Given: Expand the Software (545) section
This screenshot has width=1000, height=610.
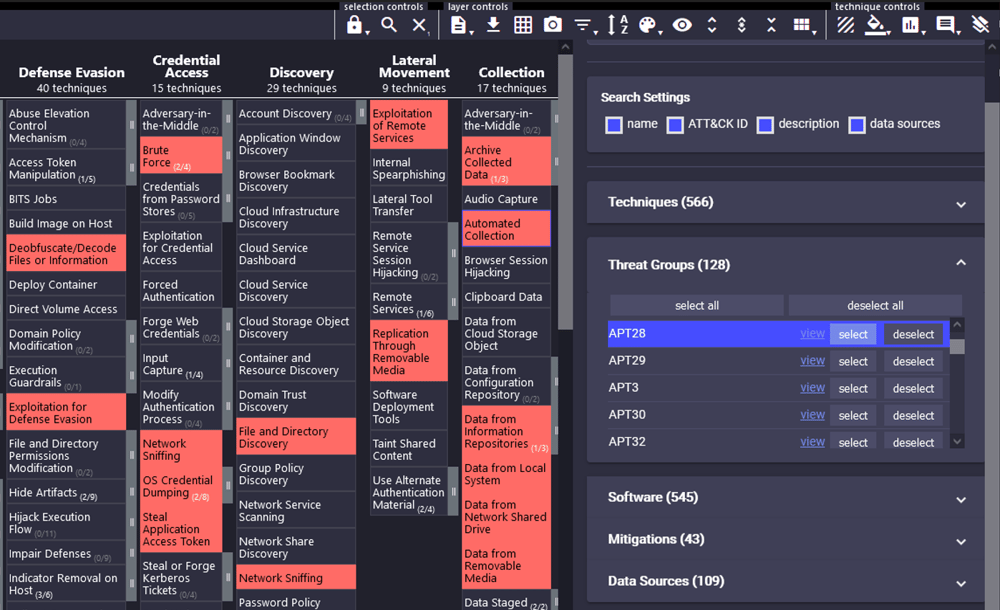Looking at the screenshot, I should tap(786, 497).
